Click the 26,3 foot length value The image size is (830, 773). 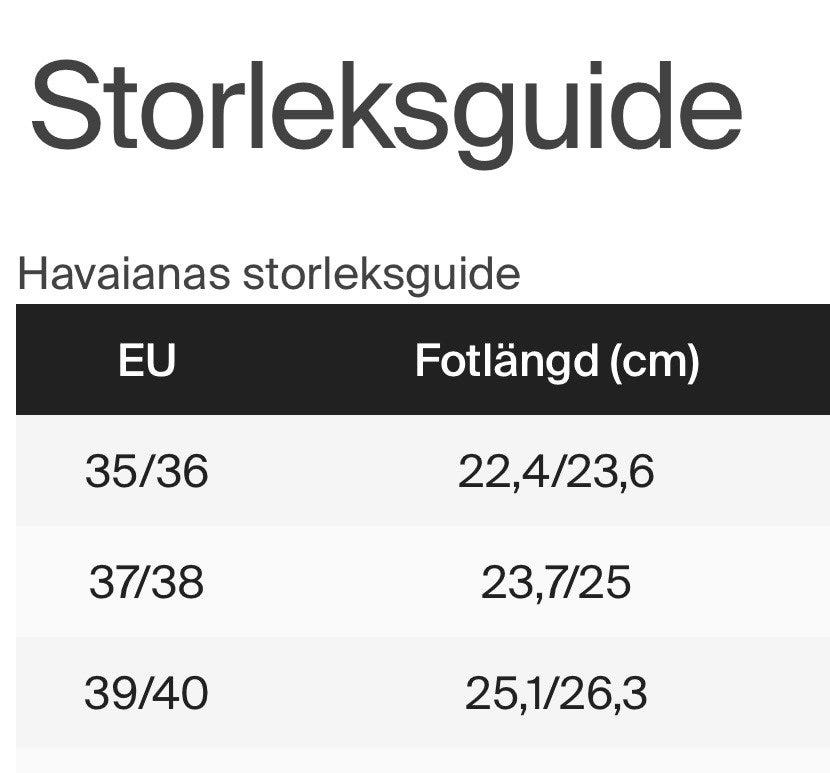pos(603,694)
